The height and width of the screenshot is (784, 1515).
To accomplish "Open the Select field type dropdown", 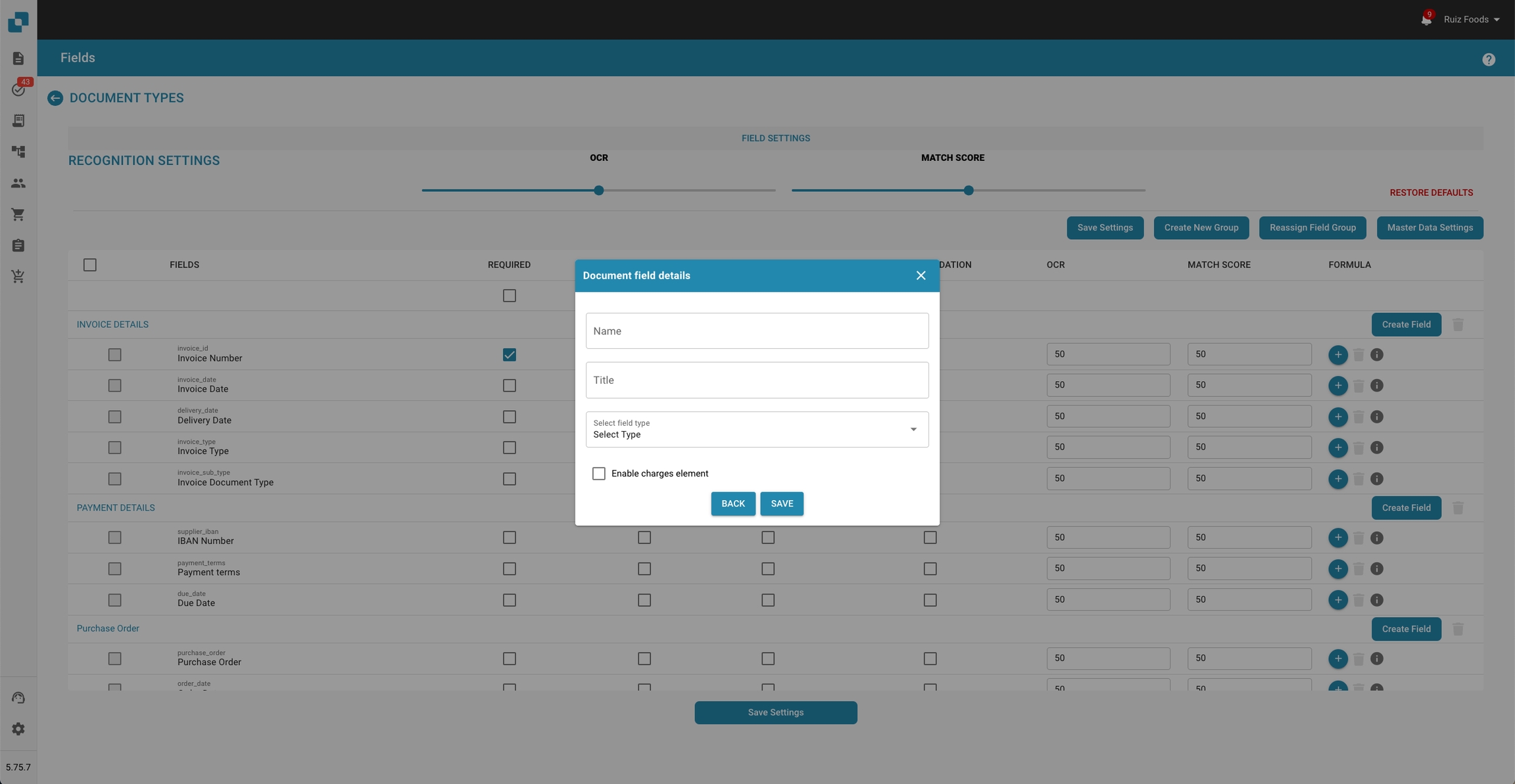I will click(x=756, y=429).
